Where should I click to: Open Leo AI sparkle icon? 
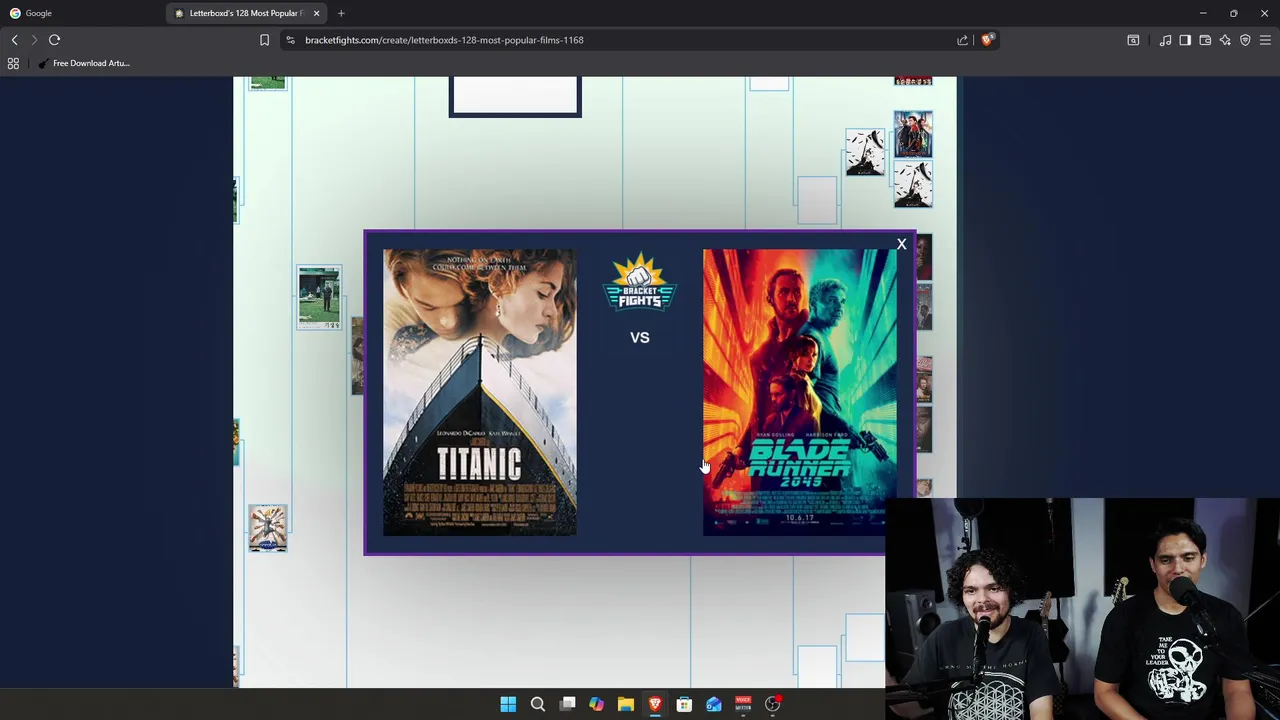pos(1225,40)
